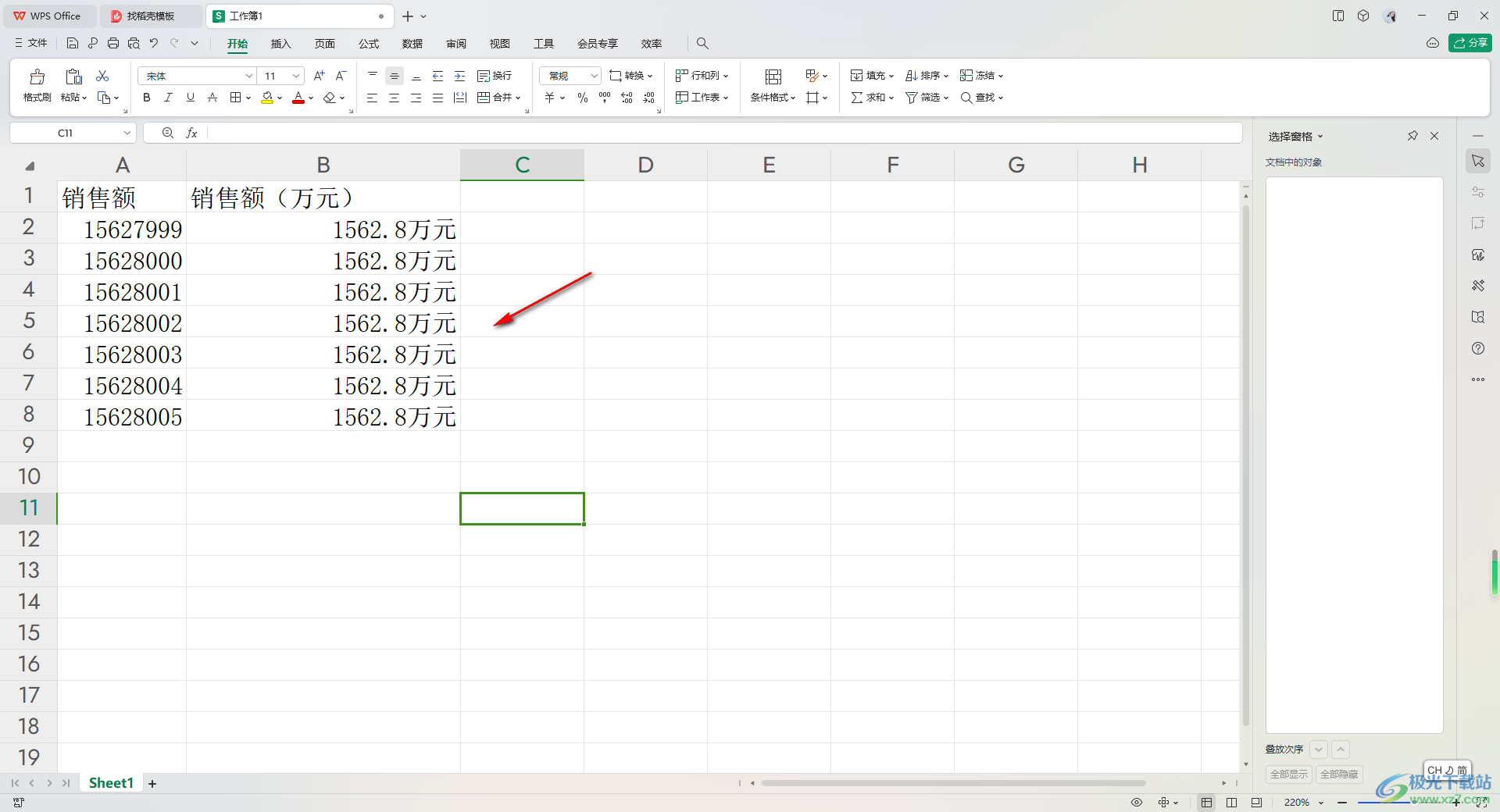
Task: Click the Share button
Action: coord(1470,43)
